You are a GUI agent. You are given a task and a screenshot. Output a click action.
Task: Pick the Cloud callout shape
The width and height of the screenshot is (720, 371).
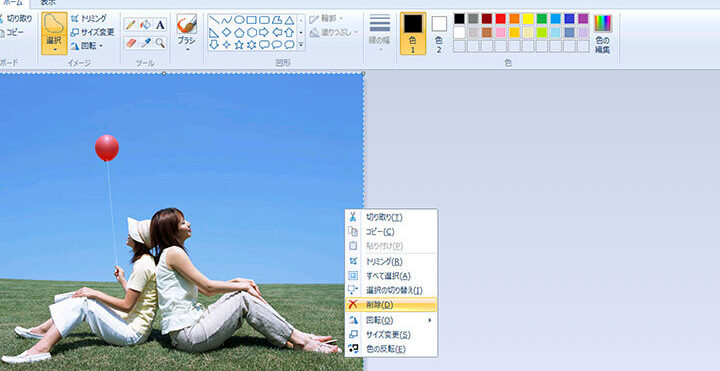289,45
